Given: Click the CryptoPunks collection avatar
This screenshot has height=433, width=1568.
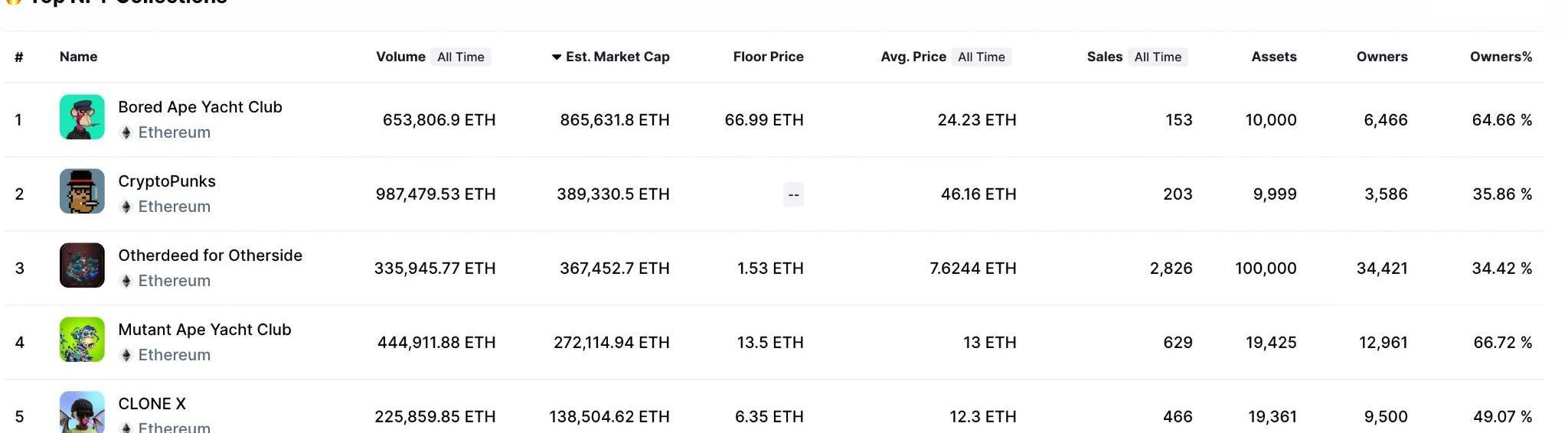Looking at the screenshot, I should pyautogui.click(x=82, y=191).
